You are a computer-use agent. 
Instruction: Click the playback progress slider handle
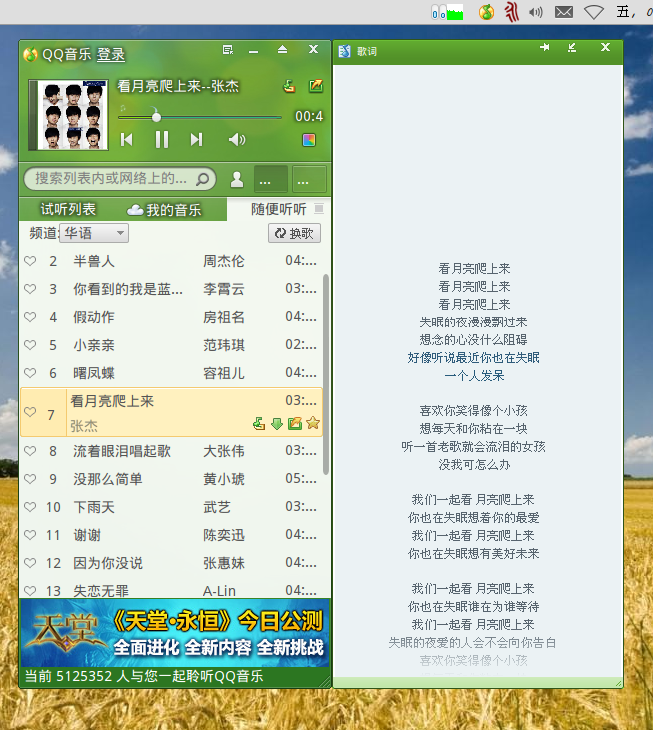coord(156,117)
